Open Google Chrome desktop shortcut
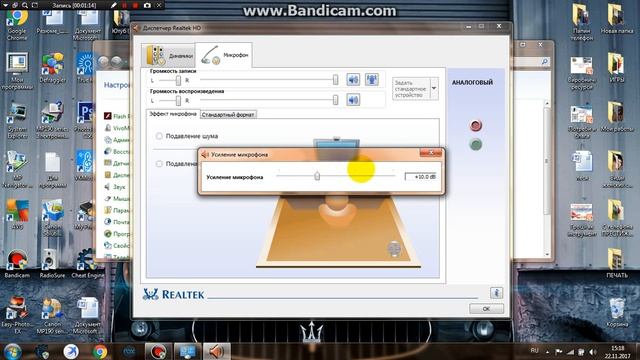Screen dimensions: 640x360 pos(17,24)
